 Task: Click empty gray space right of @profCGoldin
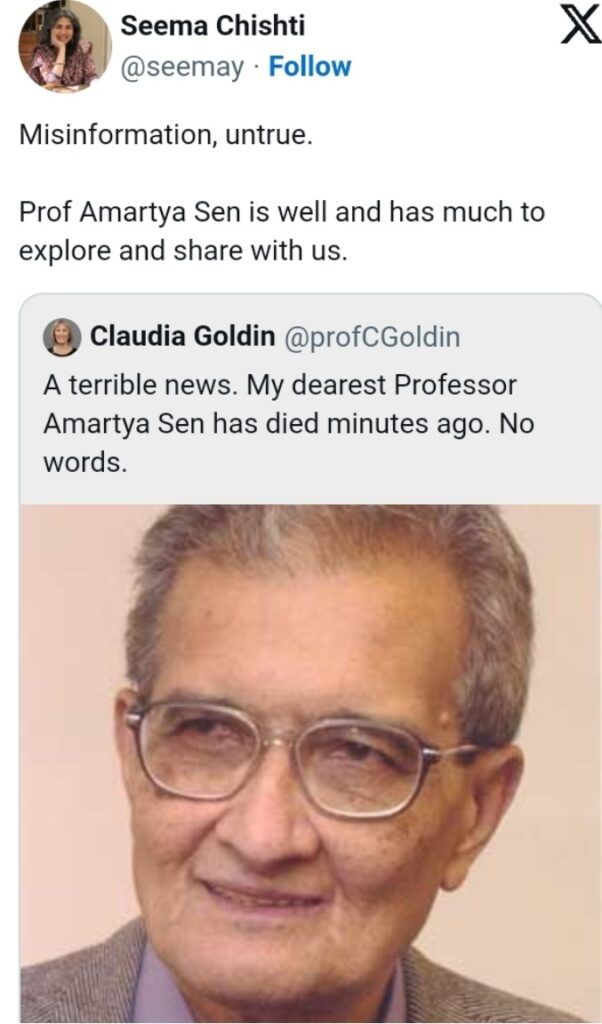(530, 337)
